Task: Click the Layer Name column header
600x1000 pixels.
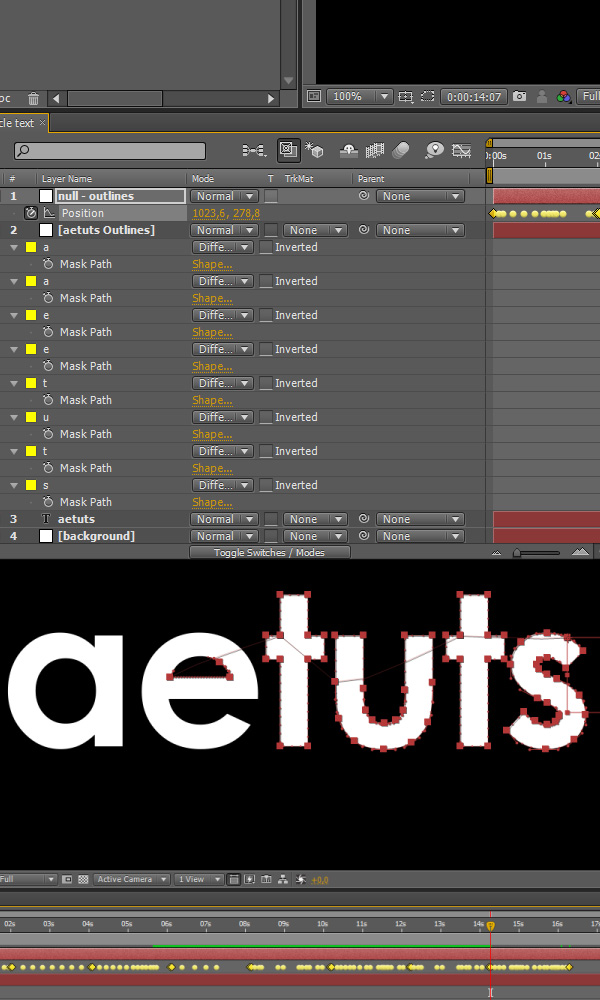Action: 67,179
